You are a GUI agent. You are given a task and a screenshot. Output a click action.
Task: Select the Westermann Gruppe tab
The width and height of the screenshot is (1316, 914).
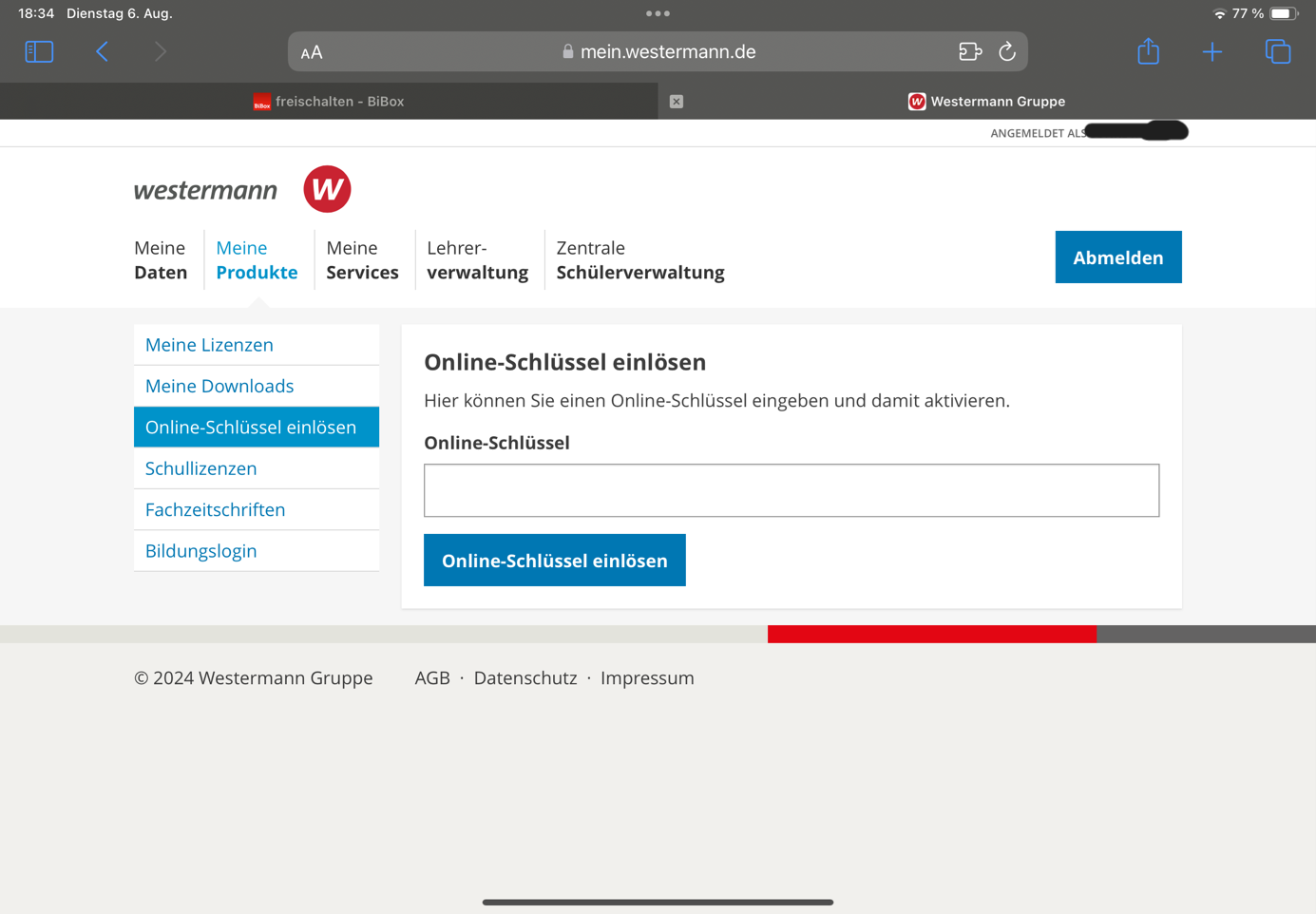[986, 102]
